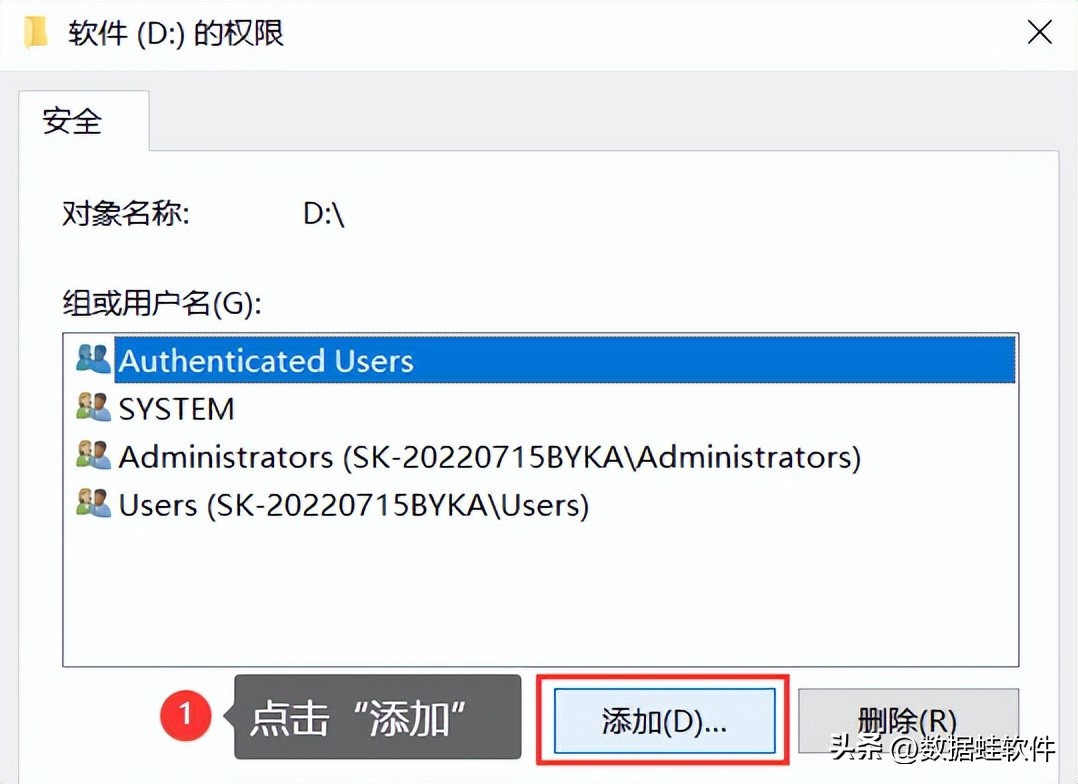1078x784 pixels.
Task: Select Administrators (SK-20220715BYKA\Administrators) entry
Action: tap(489, 457)
